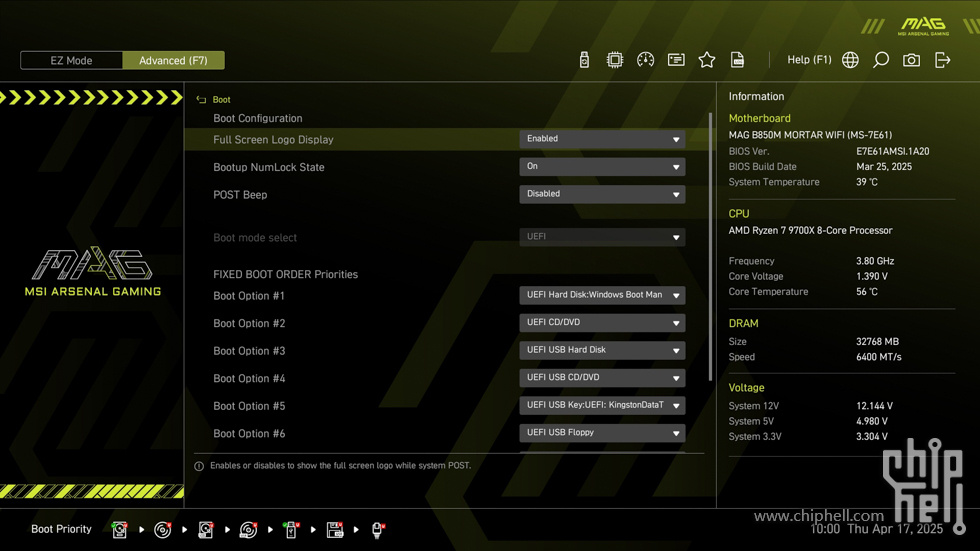980x551 pixels.
Task: Expand Boot Option #3 UEFI USB Hard Disk dropdown
Action: tap(602, 350)
